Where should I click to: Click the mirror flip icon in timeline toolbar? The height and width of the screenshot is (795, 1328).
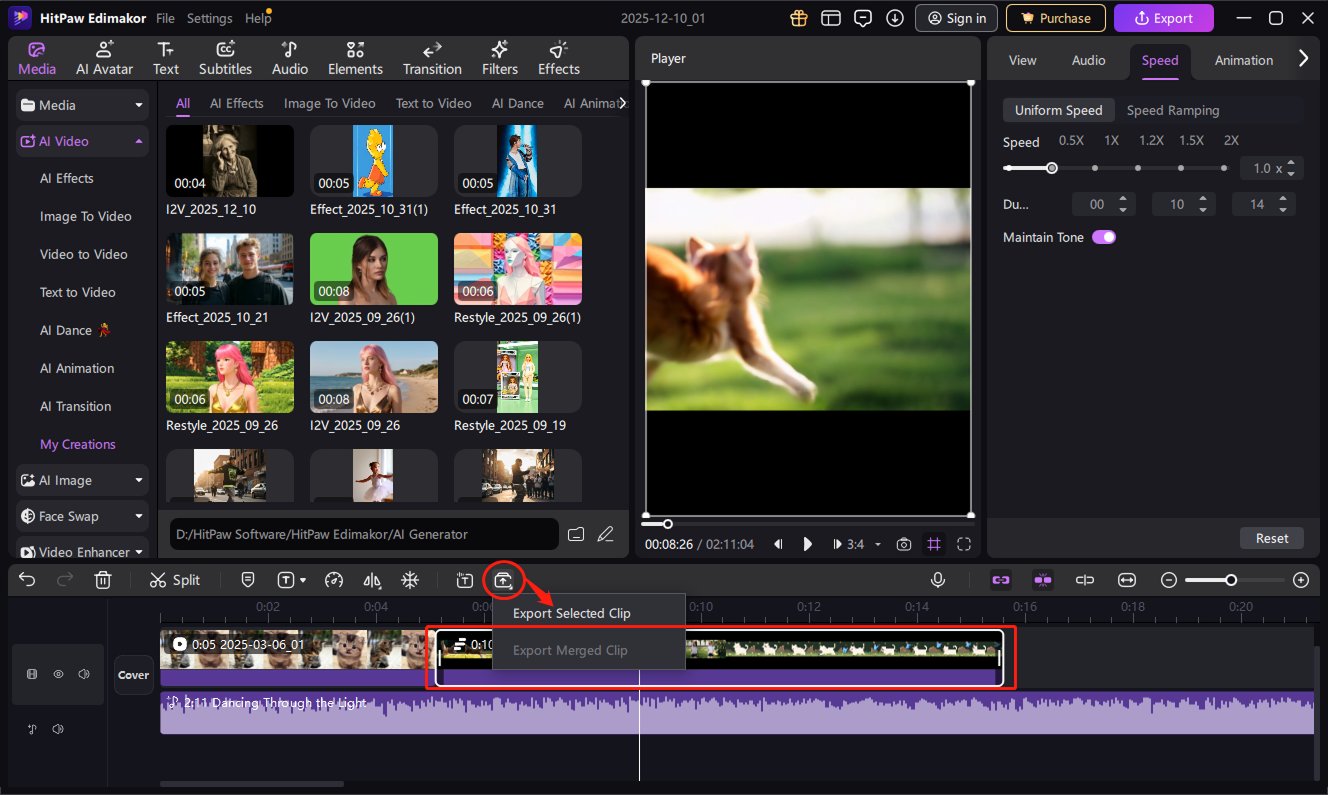(372, 580)
